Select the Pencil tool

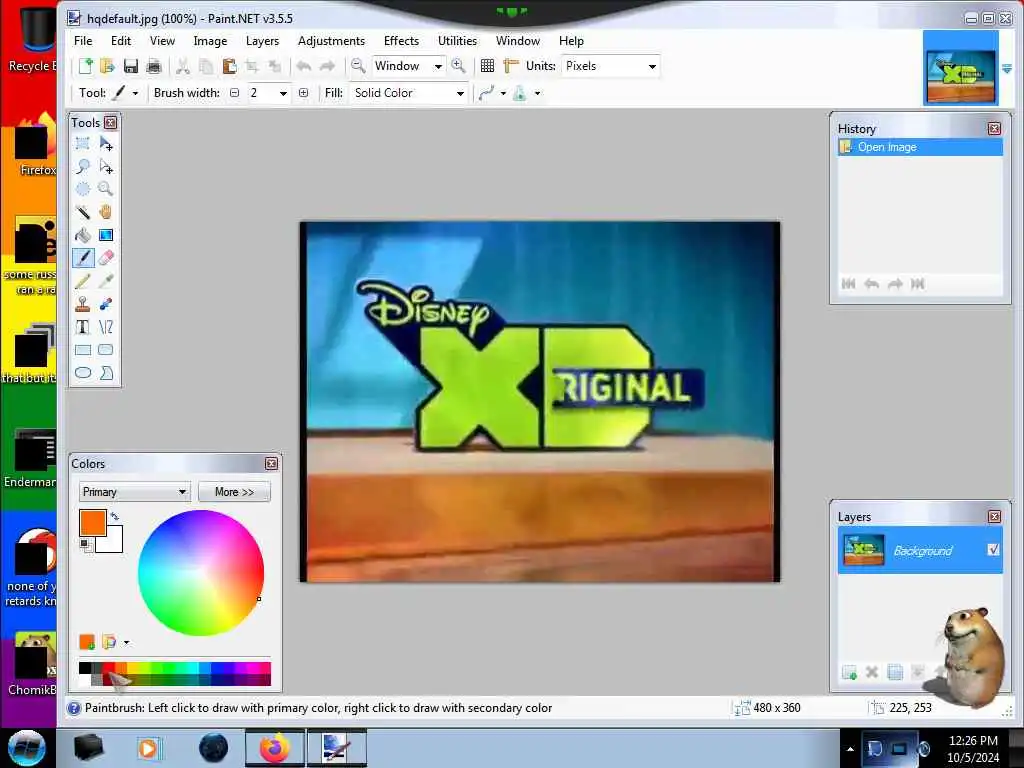83,281
